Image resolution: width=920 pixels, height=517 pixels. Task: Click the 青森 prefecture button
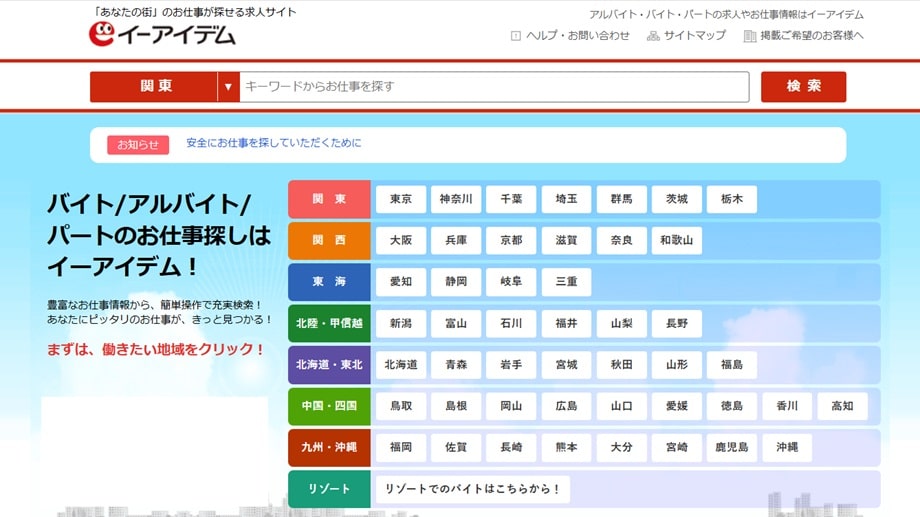click(x=456, y=364)
